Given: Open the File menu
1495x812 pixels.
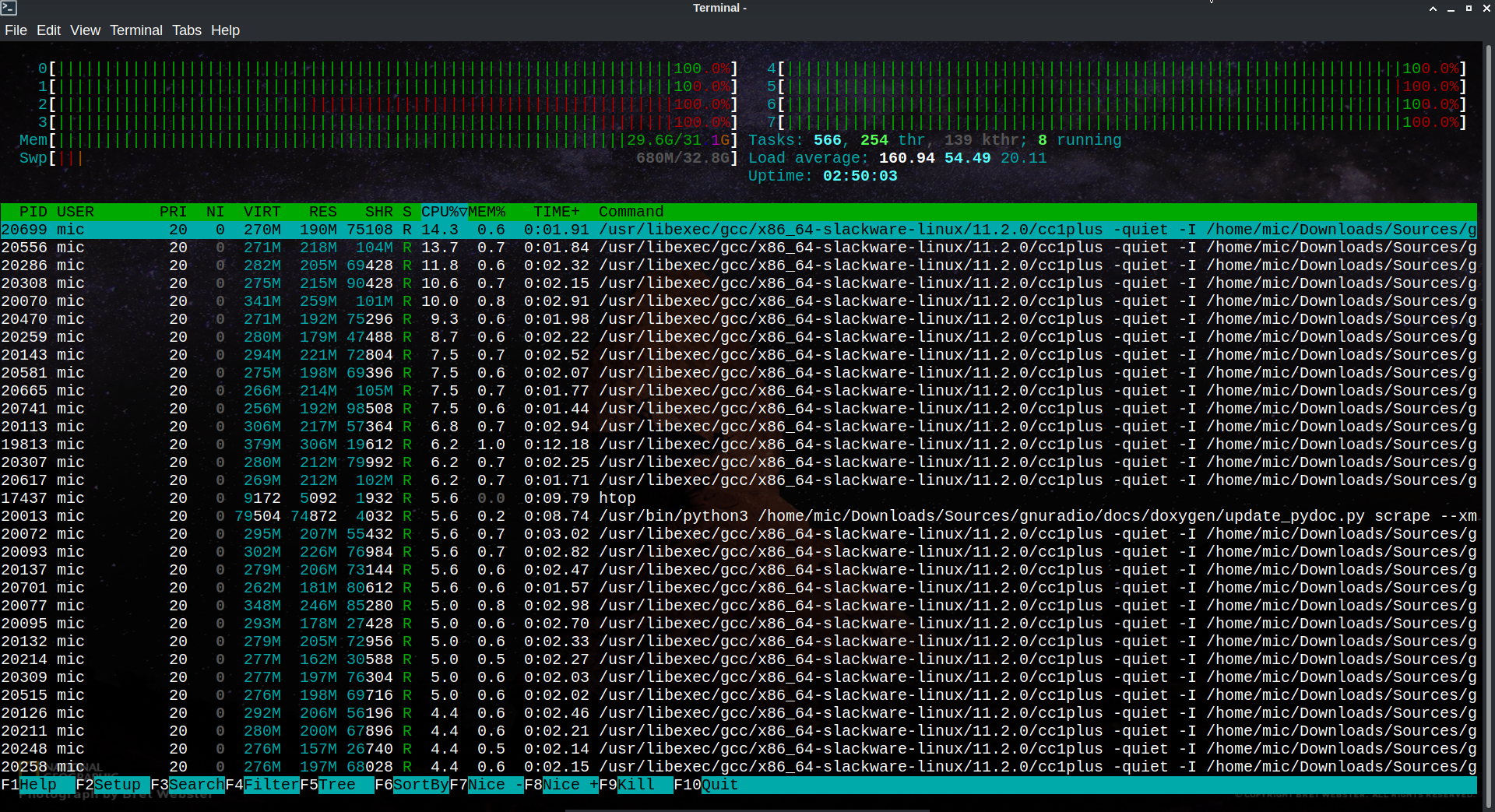Looking at the screenshot, I should click(x=16, y=30).
